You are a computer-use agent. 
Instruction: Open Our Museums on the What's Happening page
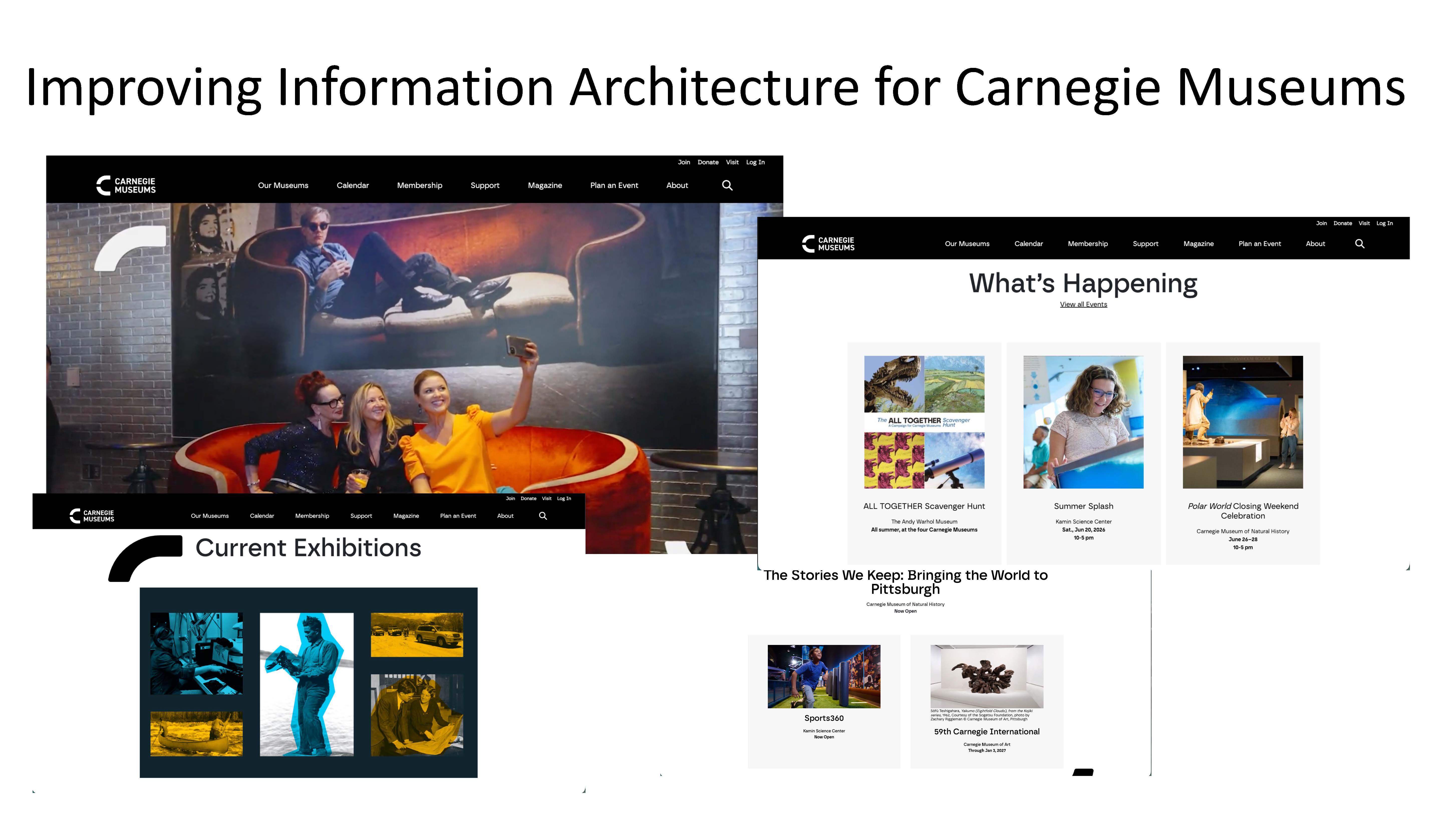[x=967, y=244]
